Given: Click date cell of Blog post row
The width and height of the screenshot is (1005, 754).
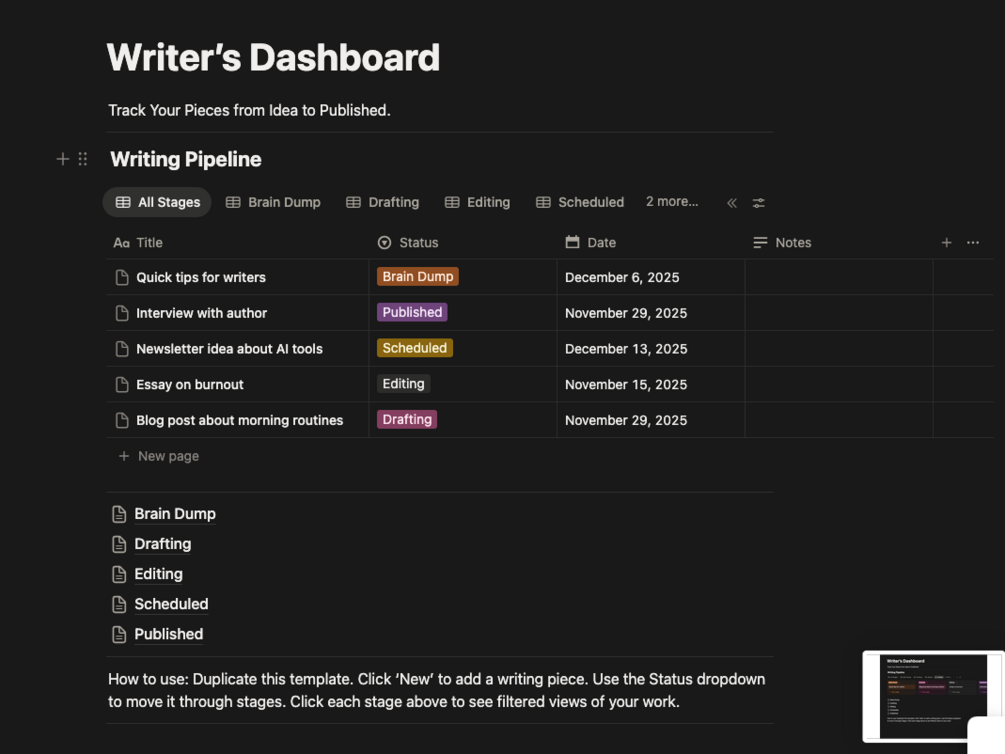Looking at the screenshot, I should (651, 421).
